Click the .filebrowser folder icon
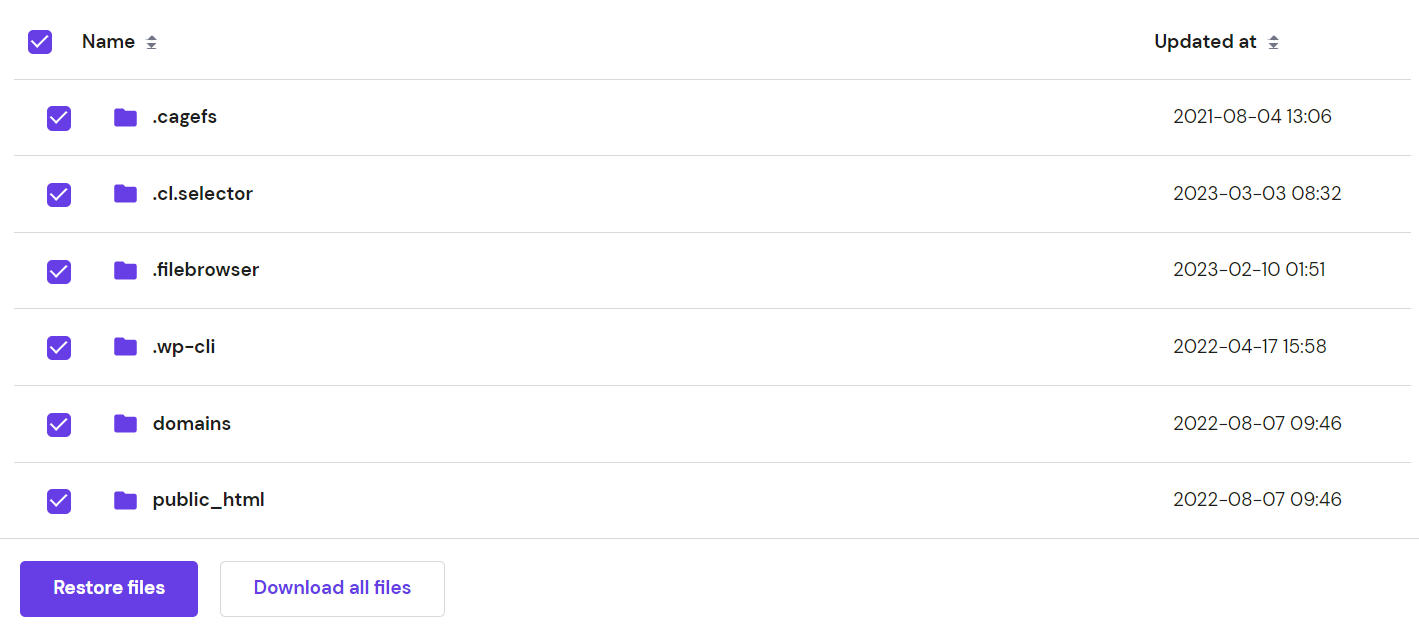Screen dimensions: 1419x634 (125, 270)
